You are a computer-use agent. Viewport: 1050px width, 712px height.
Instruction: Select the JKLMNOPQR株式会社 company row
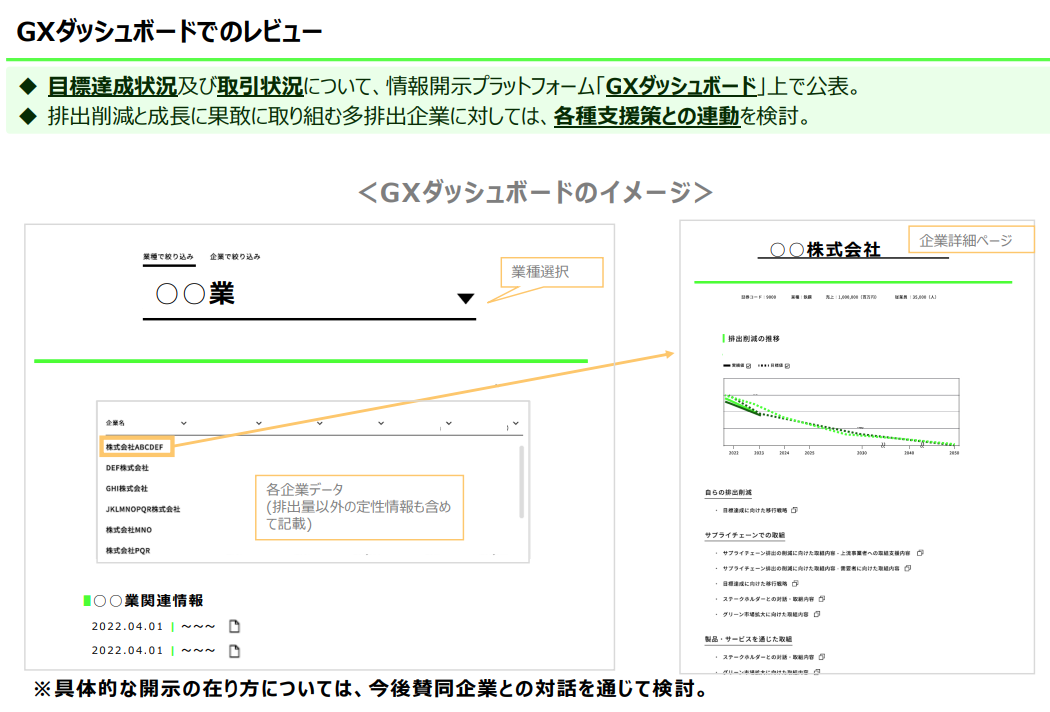(x=143, y=510)
